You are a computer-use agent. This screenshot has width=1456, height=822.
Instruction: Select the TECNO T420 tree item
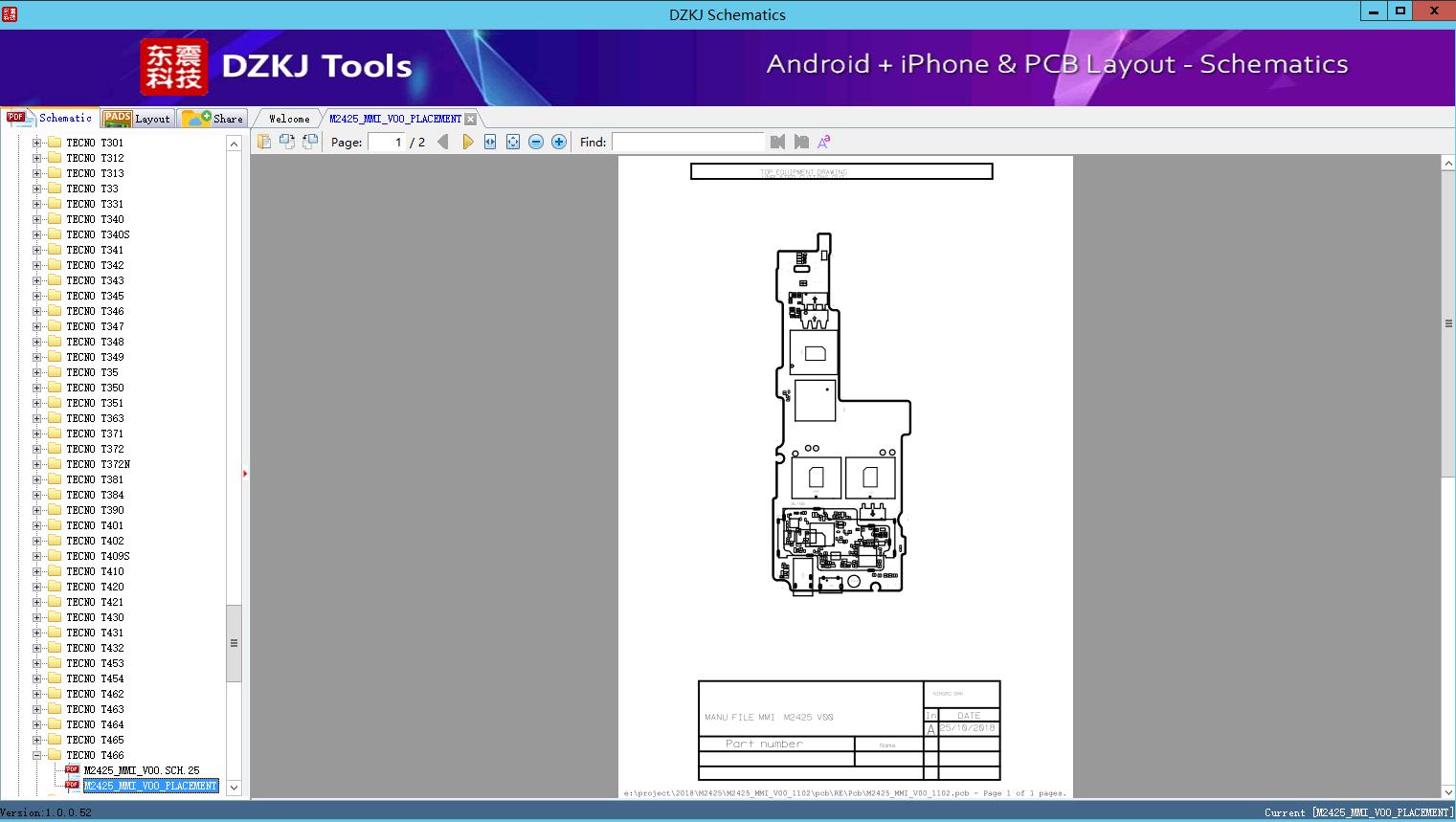[95, 587]
